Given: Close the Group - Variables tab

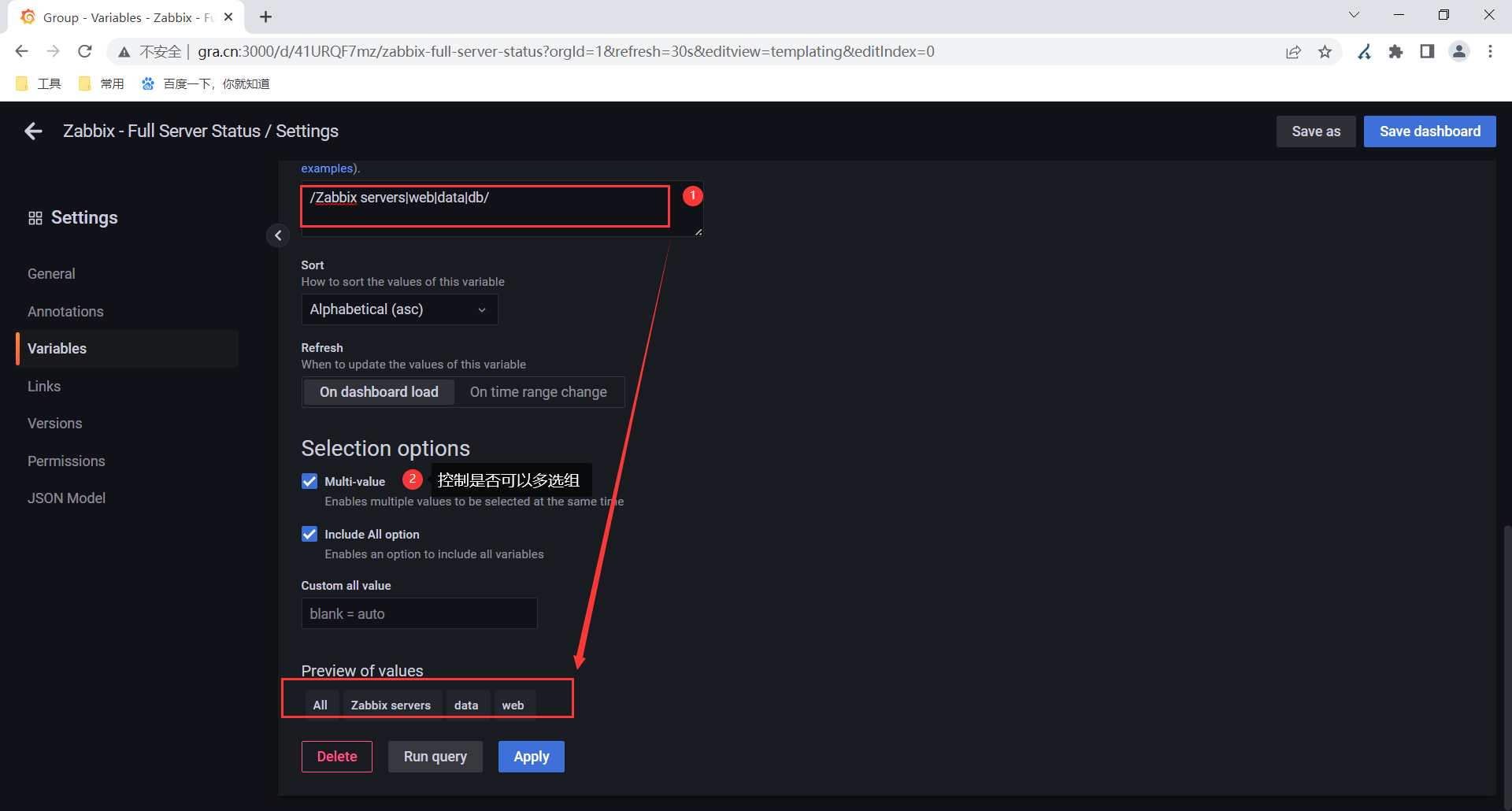Looking at the screenshot, I should click(228, 17).
